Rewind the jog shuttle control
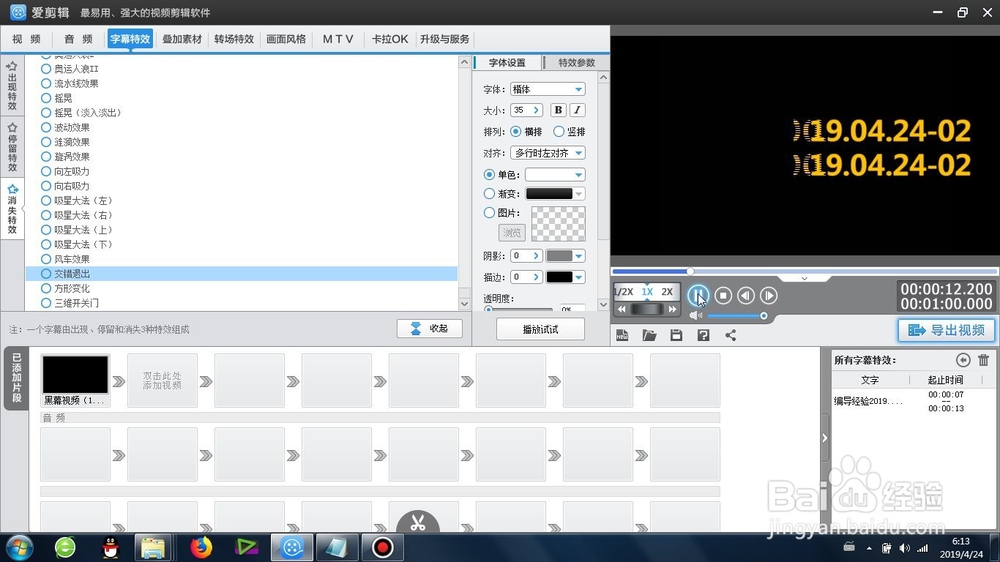The width and height of the screenshot is (1000, 562). tap(622, 309)
